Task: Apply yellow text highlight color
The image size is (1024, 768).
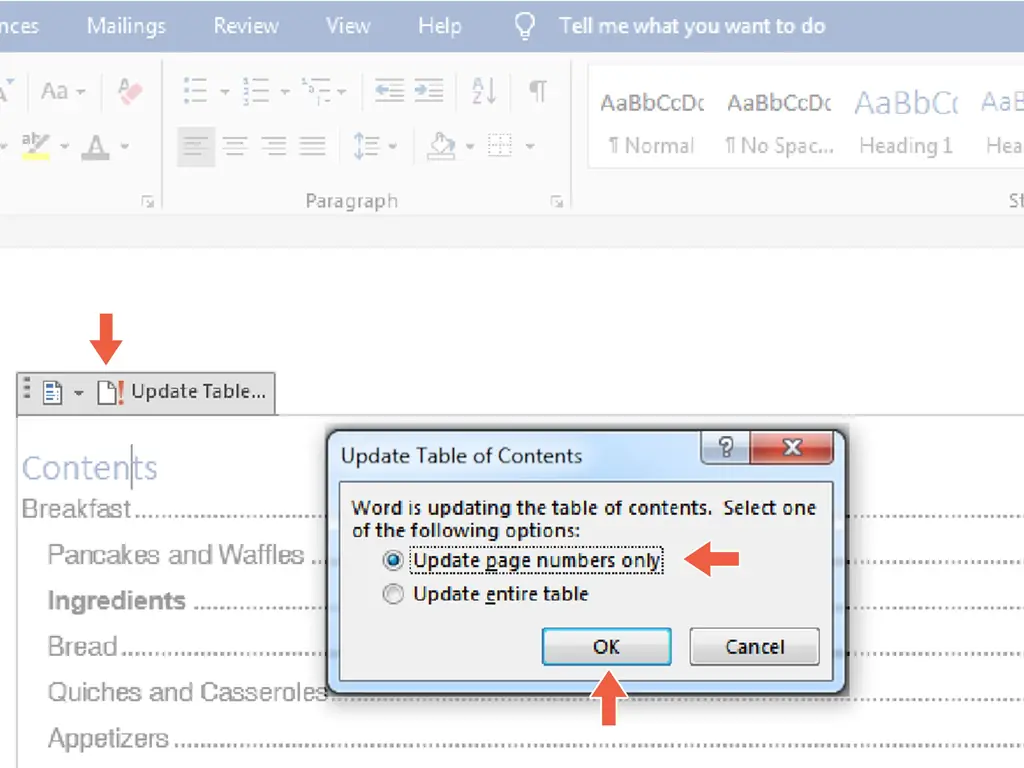Action: pyautogui.click(x=36, y=147)
